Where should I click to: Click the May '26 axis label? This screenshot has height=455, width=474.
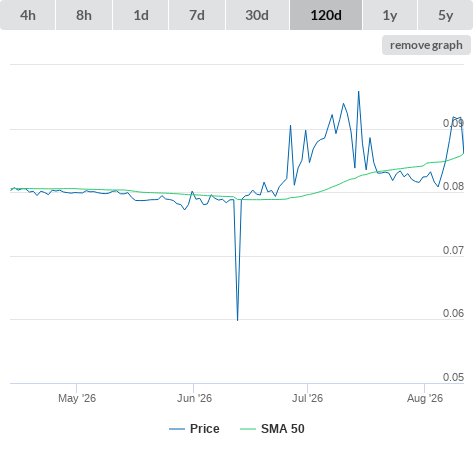coord(77,398)
